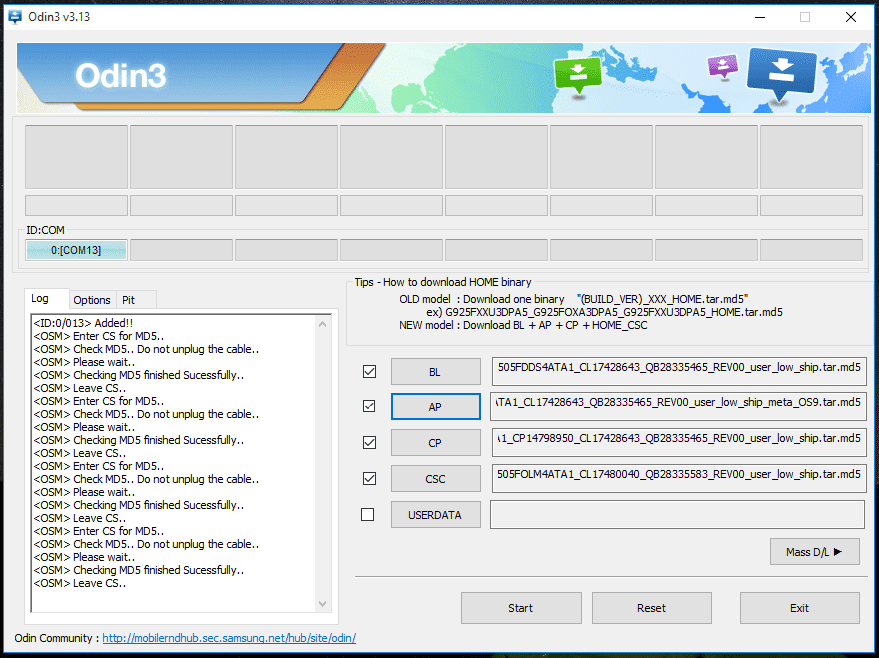This screenshot has height=658, width=879.
Task: Click the "<ID:0/013> Added!!" log line
Action: tap(84, 323)
